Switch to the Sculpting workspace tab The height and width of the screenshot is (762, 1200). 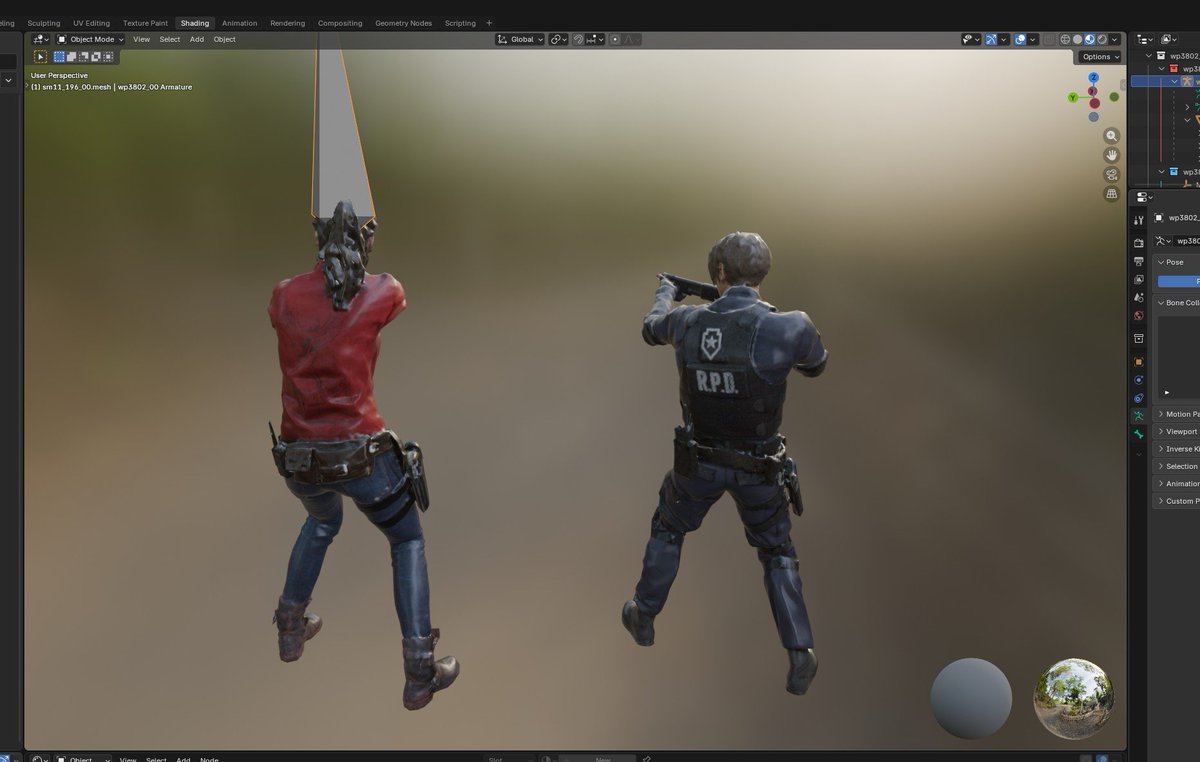(x=44, y=23)
